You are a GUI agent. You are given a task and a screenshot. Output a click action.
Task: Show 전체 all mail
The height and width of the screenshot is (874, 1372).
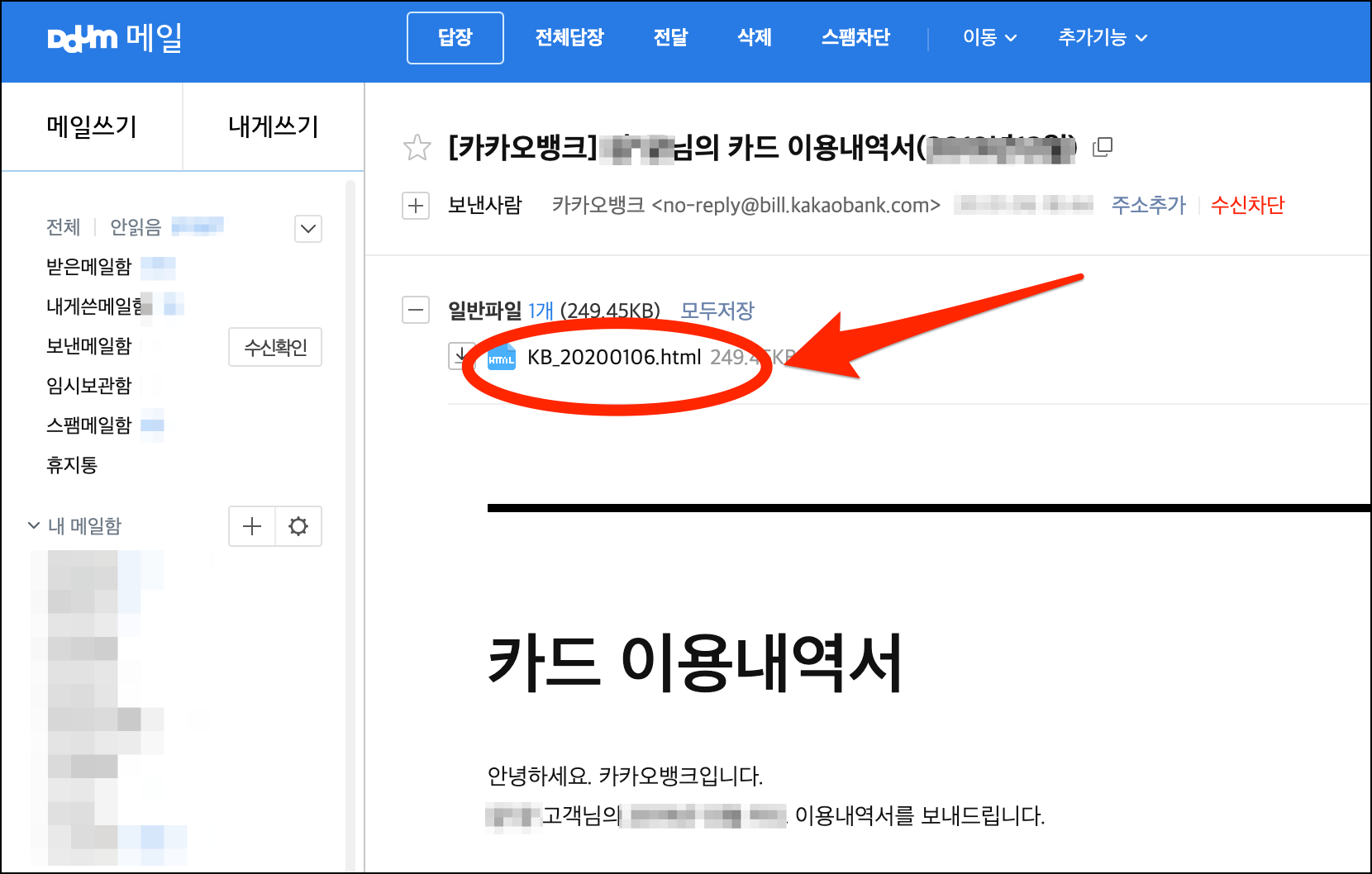[x=64, y=227]
